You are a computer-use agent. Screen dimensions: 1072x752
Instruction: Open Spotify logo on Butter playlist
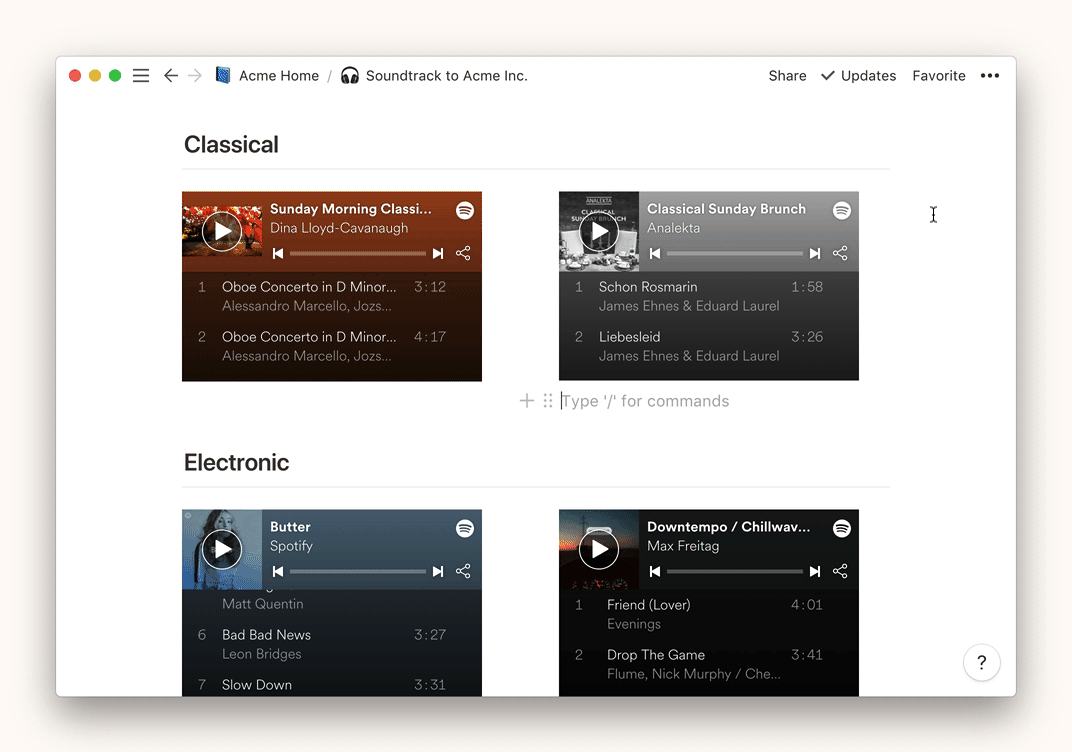click(465, 528)
